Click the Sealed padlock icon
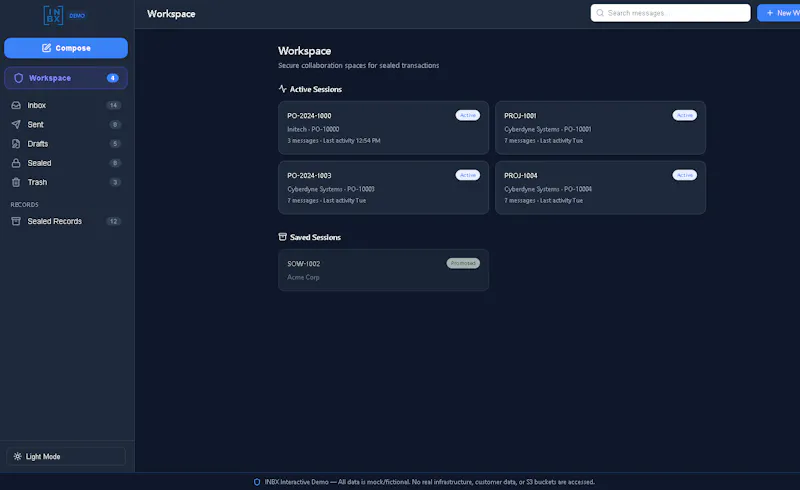Viewport: 800px width, 490px height. (x=16, y=163)
